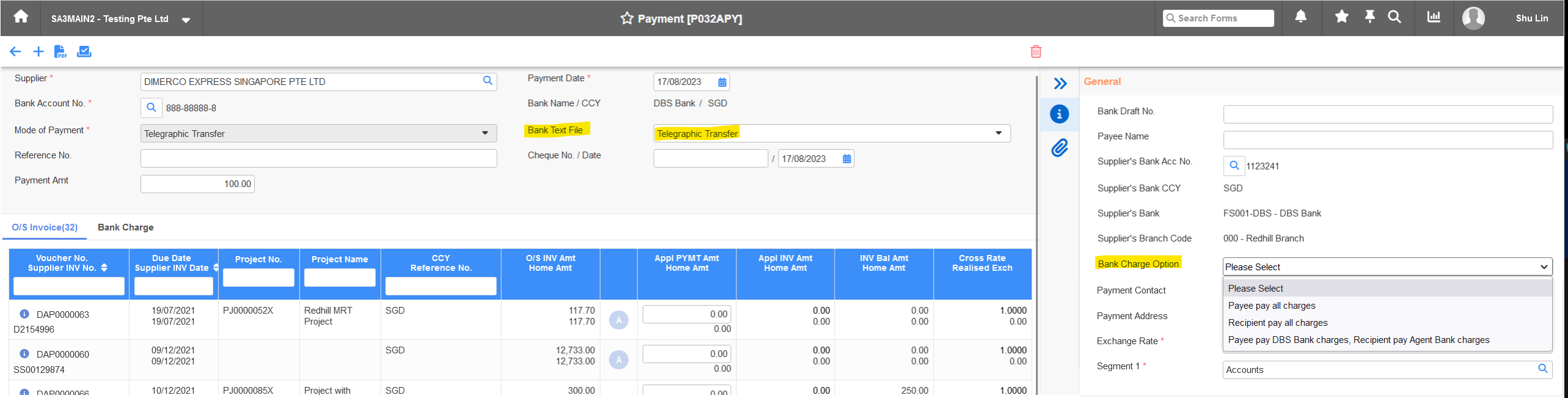The image size is (1568, 398).
Task: Open the paperclip attachments icon
Action: (x=1060, y=148)
